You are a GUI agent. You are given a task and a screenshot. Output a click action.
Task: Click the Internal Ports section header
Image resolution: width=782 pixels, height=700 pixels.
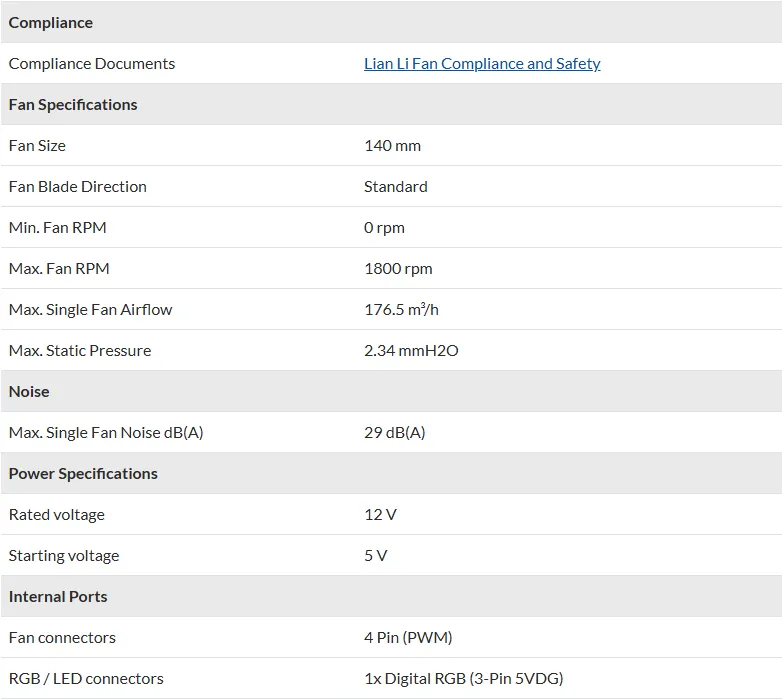coord(58,597)
